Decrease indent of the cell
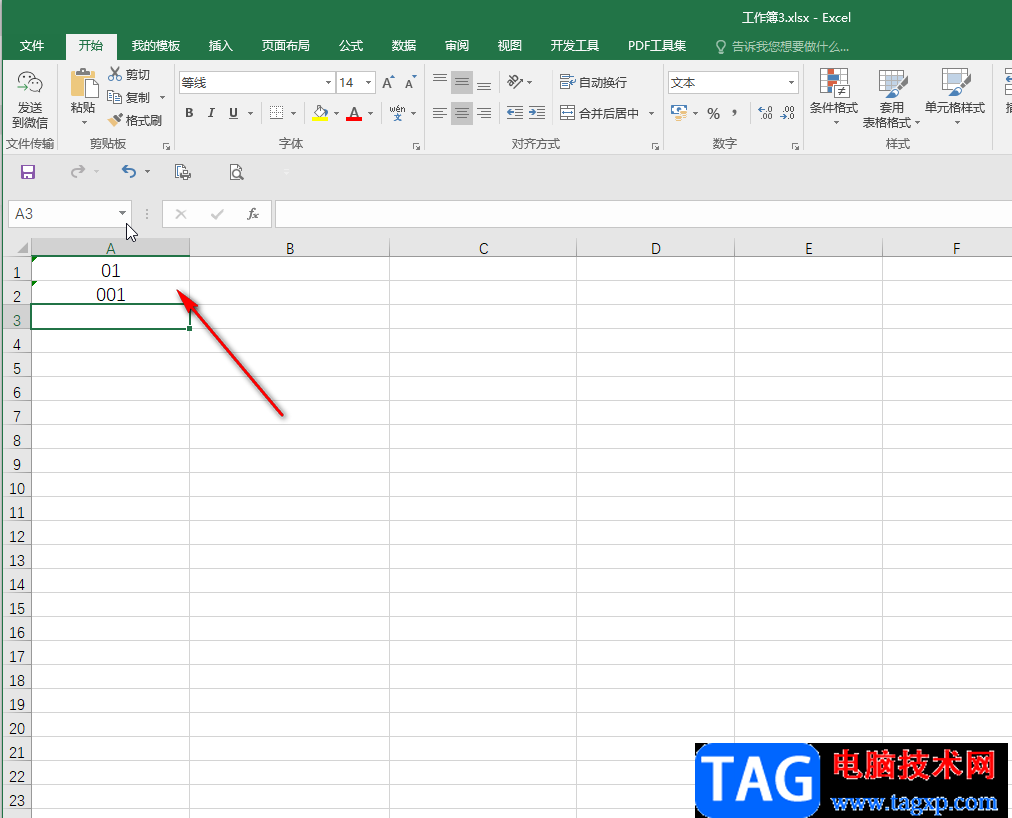The image size is (1012, 818). click(x=514, y=113)
